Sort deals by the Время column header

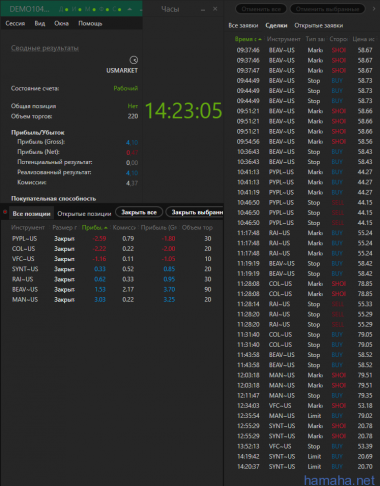pyautogui.click(x=248, y=39)
